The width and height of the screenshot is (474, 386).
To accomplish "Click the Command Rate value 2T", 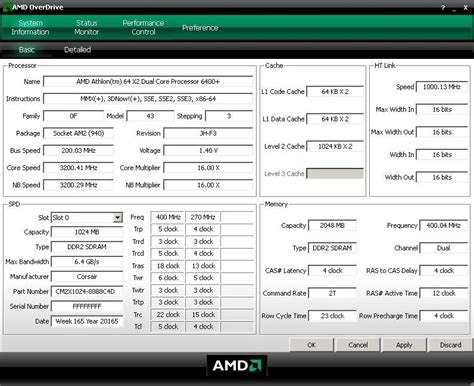I will tap(332, 293).
